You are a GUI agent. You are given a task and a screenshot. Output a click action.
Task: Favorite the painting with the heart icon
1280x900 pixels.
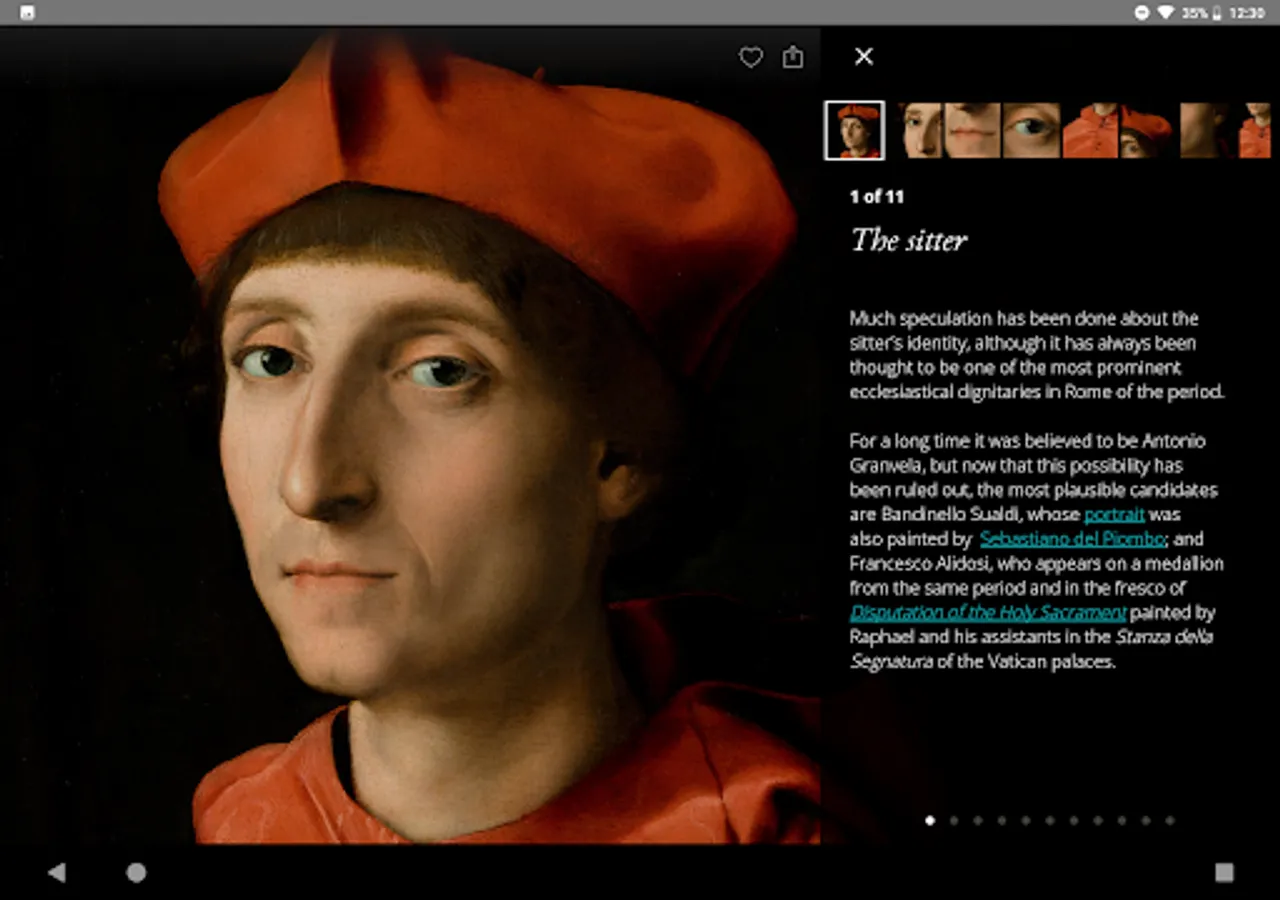pos(751,58)
